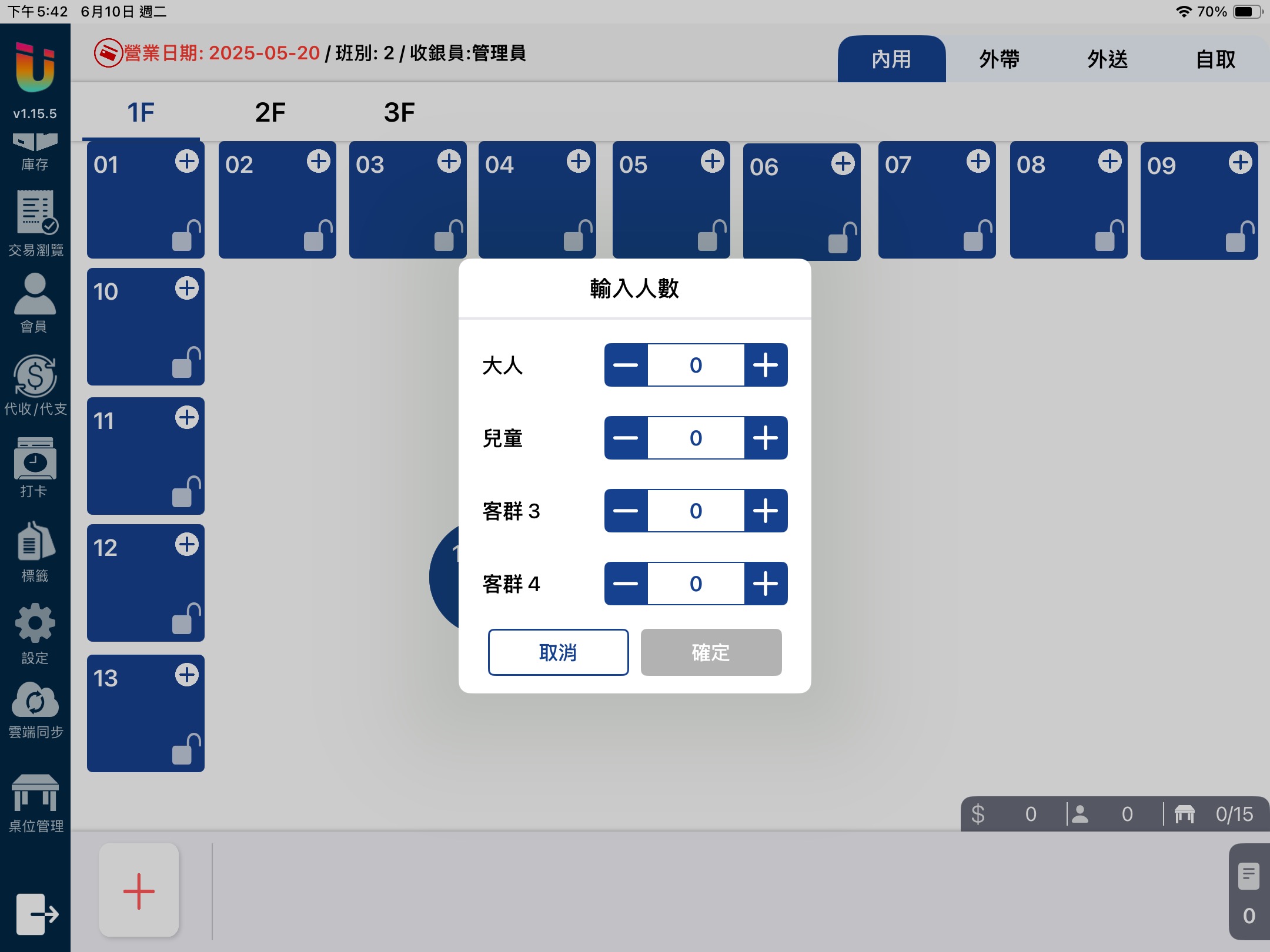Click the 客群 3 number field
The width and height of the screenshot is (1270, 952).
[696, 511]
